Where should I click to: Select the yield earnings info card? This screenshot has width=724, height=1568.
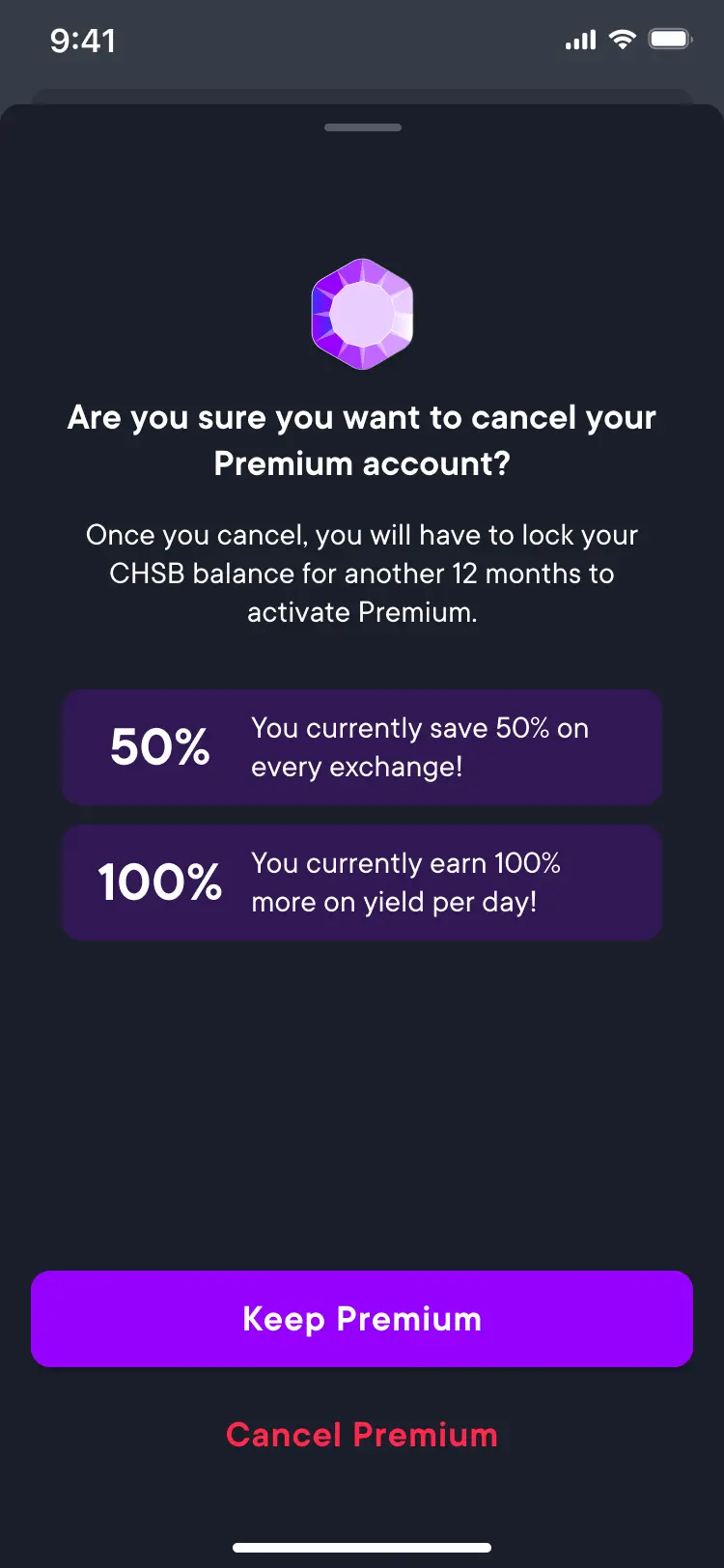tap(362, 882)
